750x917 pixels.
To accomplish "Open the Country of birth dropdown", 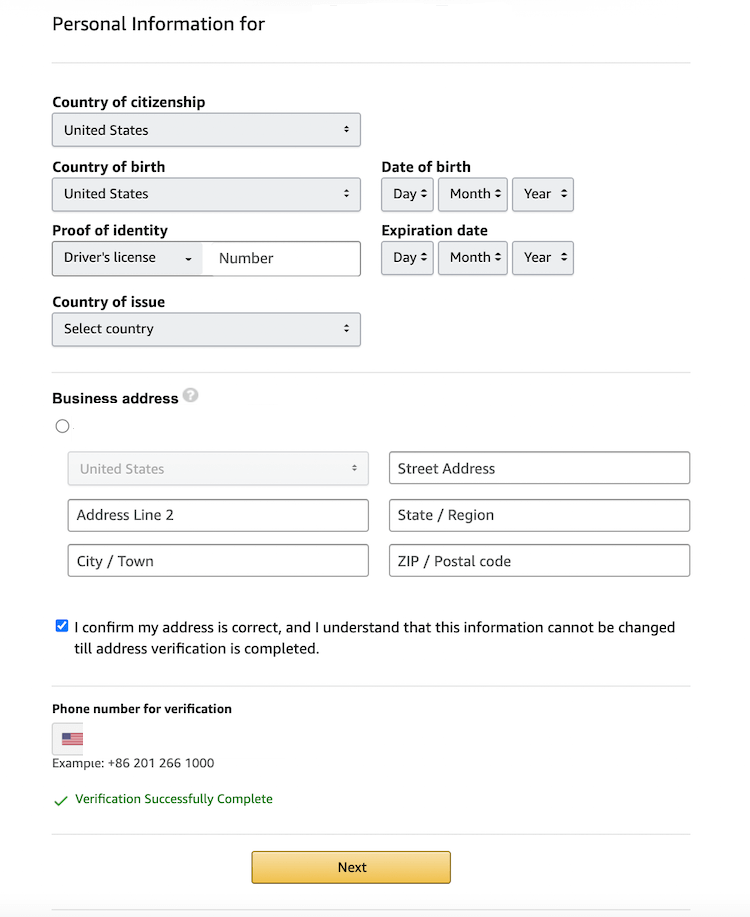I will coord(206,194).
